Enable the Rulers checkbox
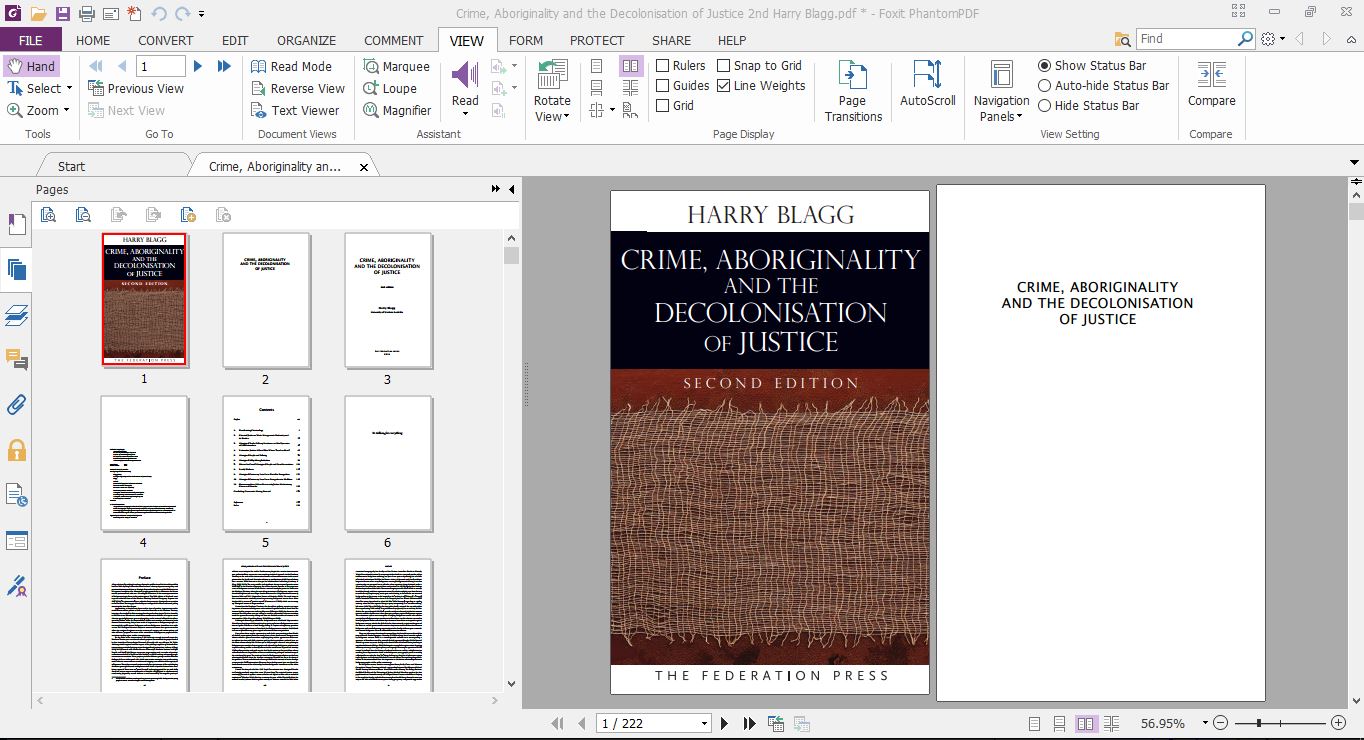 point(662,65)
